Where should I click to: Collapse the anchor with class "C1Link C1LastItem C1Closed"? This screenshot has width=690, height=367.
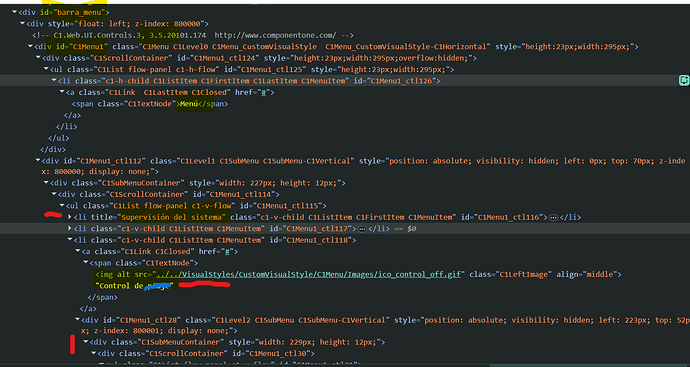62,92
